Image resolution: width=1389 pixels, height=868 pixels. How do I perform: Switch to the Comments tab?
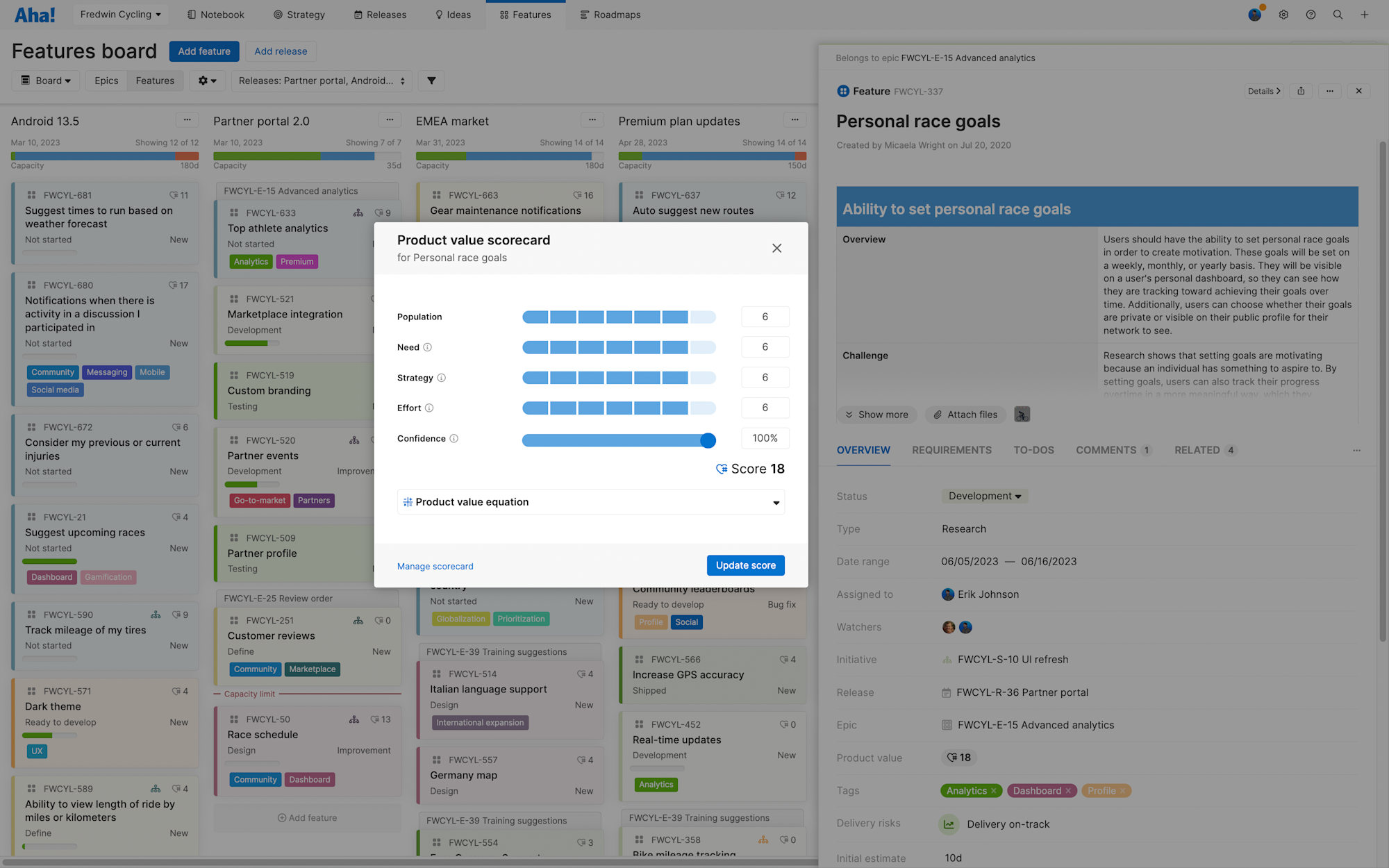(1107, 450)
